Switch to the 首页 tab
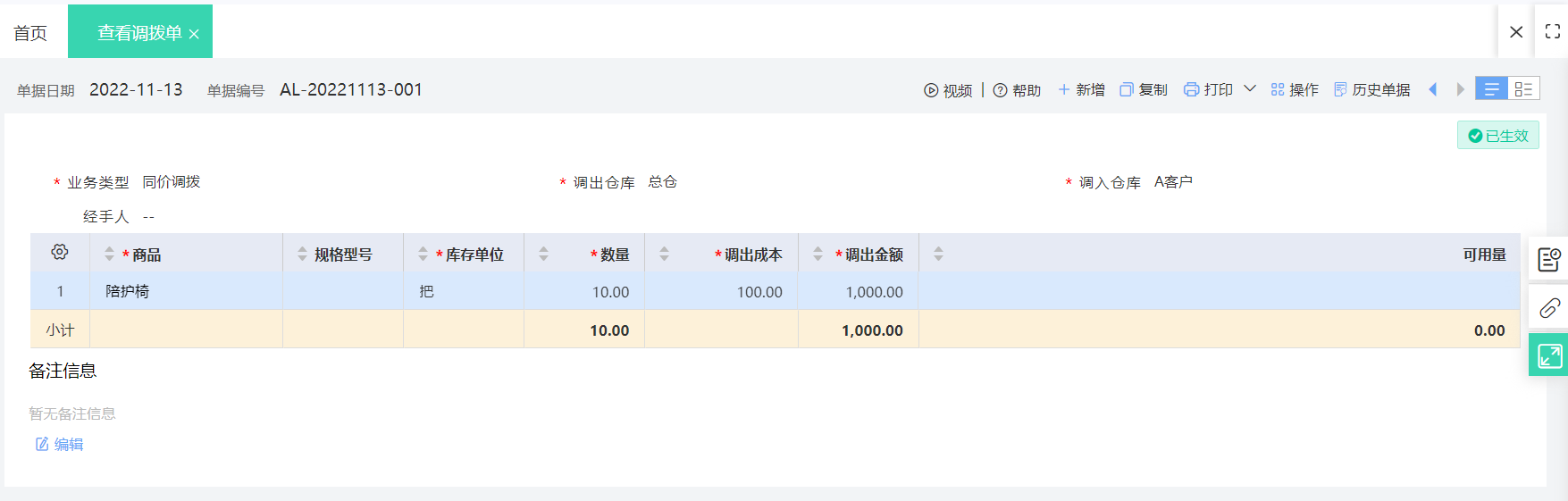The width and height of the screenshot is (1568, 501). [x=30, y=33]
